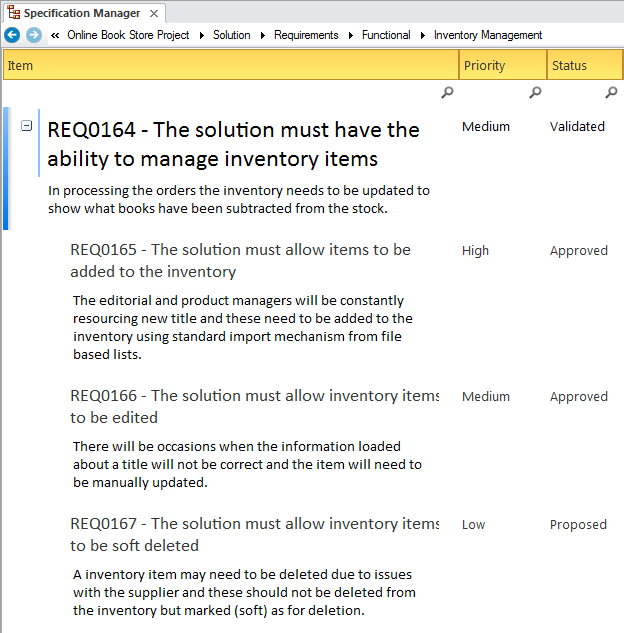Click the forward navigation arrow
Screen dimensions: 624x633
(33, 35)
